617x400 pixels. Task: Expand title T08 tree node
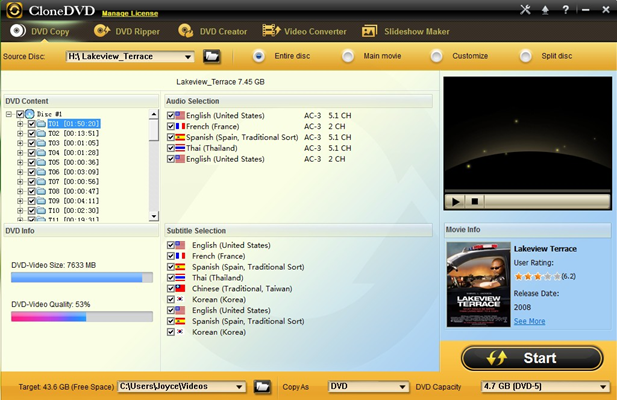click(x=20, y=191)
